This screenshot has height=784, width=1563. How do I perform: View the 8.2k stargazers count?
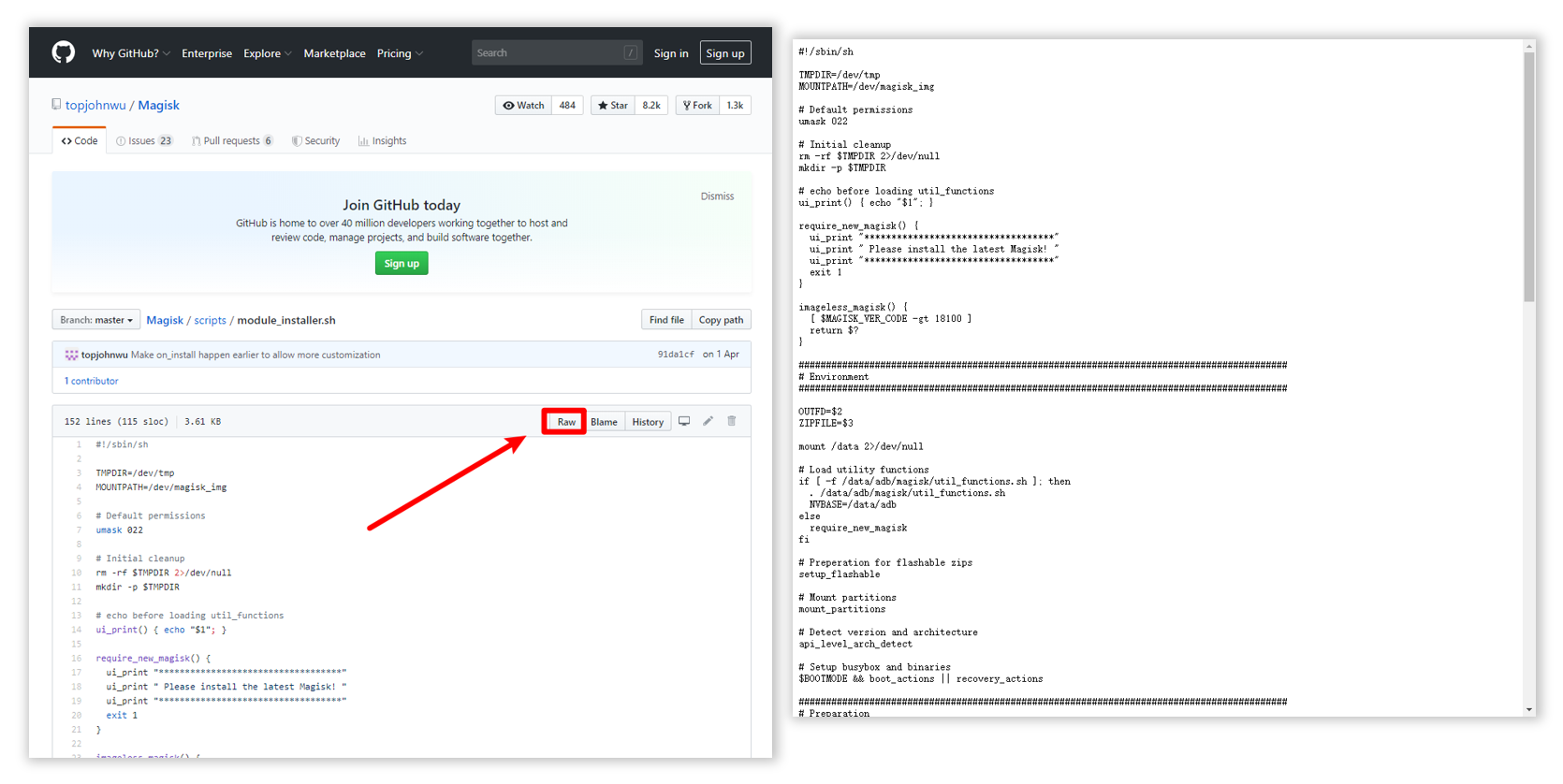pos(651,106)
